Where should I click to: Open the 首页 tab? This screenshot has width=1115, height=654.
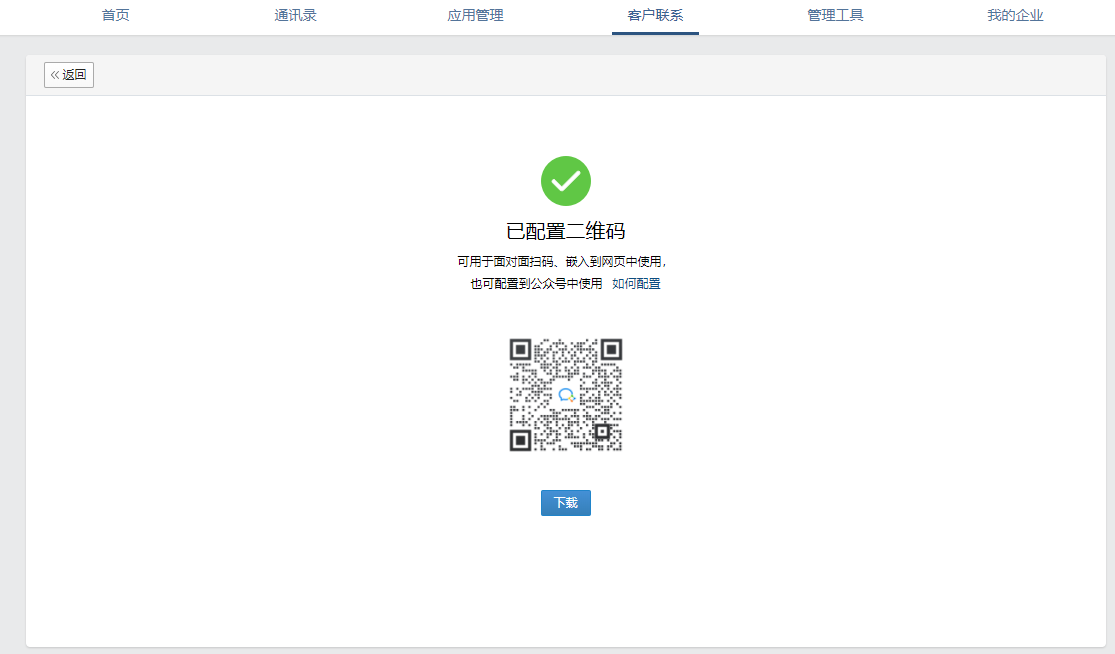pyautogui.click(x=116, y=16)
